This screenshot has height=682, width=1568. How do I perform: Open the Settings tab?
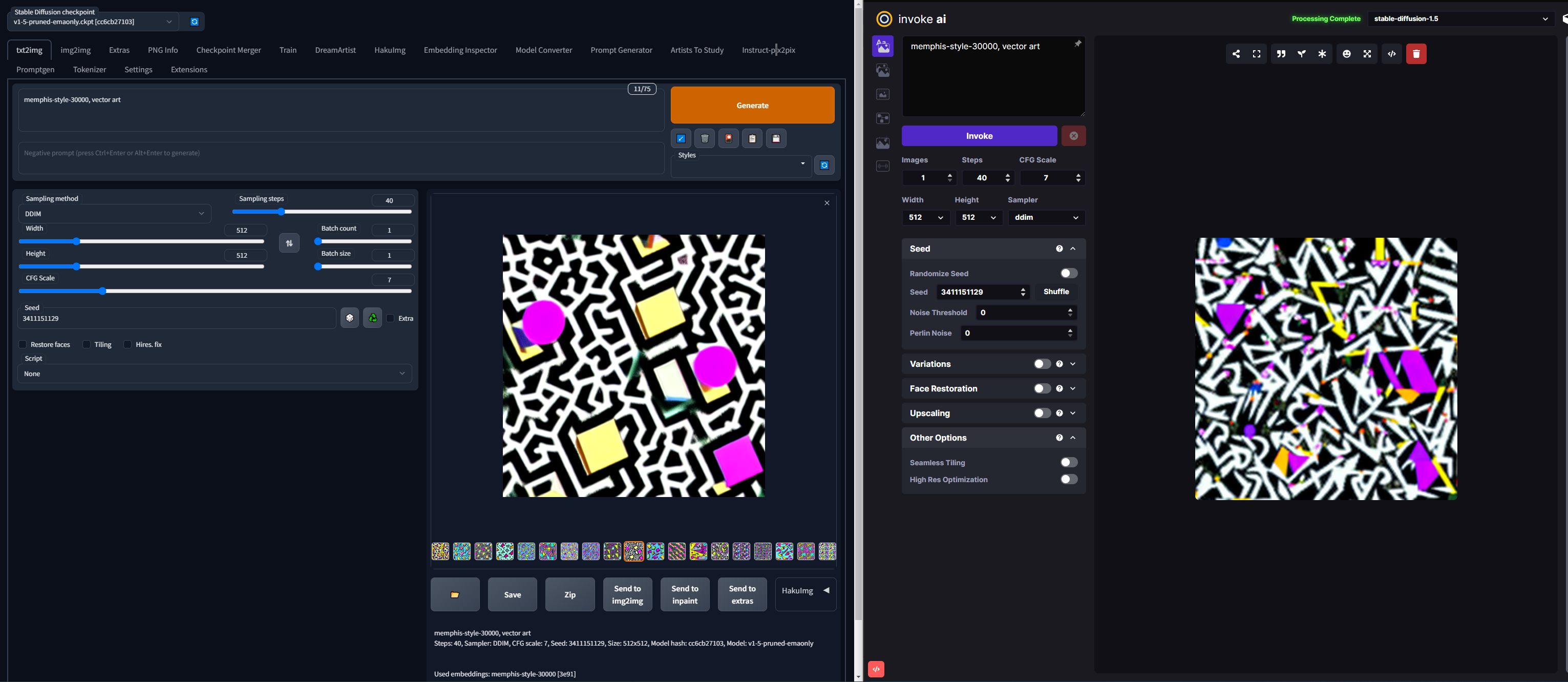pos(138,69)
